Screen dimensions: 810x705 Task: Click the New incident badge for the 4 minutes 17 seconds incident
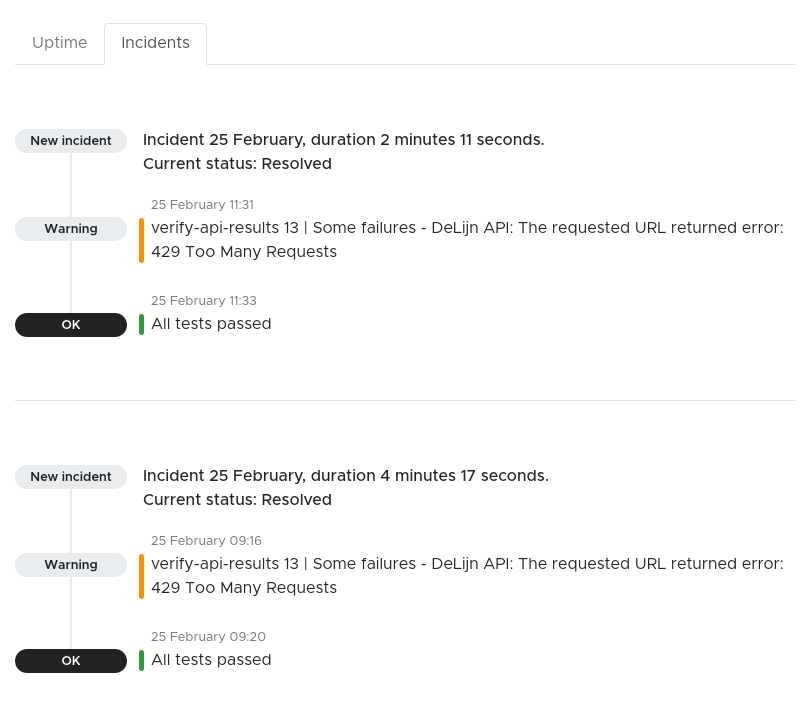(71, 477)
